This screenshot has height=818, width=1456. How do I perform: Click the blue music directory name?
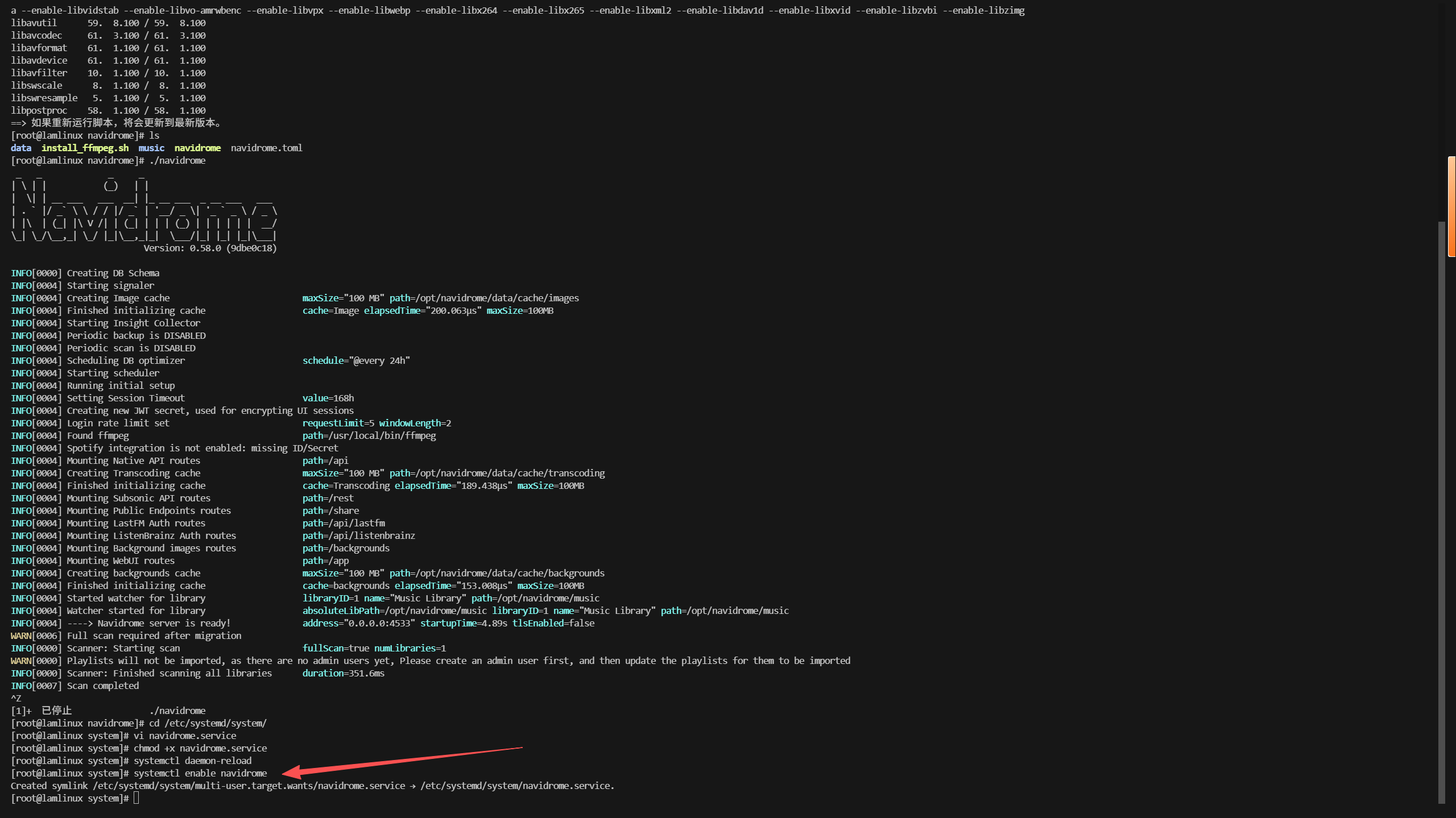click(x=151, y=148)
